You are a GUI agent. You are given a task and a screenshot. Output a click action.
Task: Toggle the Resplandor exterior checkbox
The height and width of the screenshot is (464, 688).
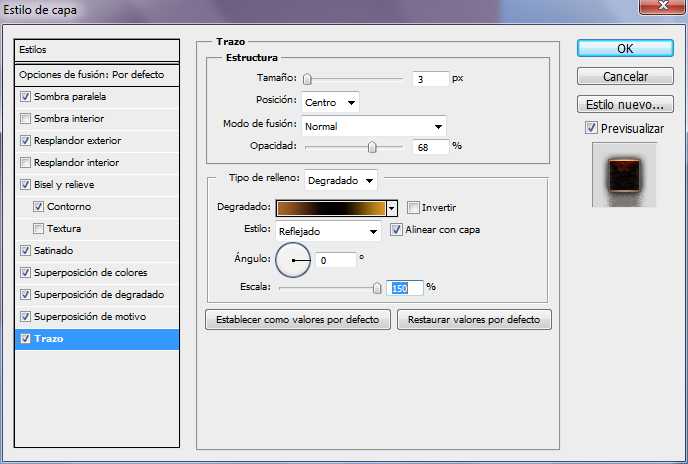pyautogui.click(x=25, y=140)
